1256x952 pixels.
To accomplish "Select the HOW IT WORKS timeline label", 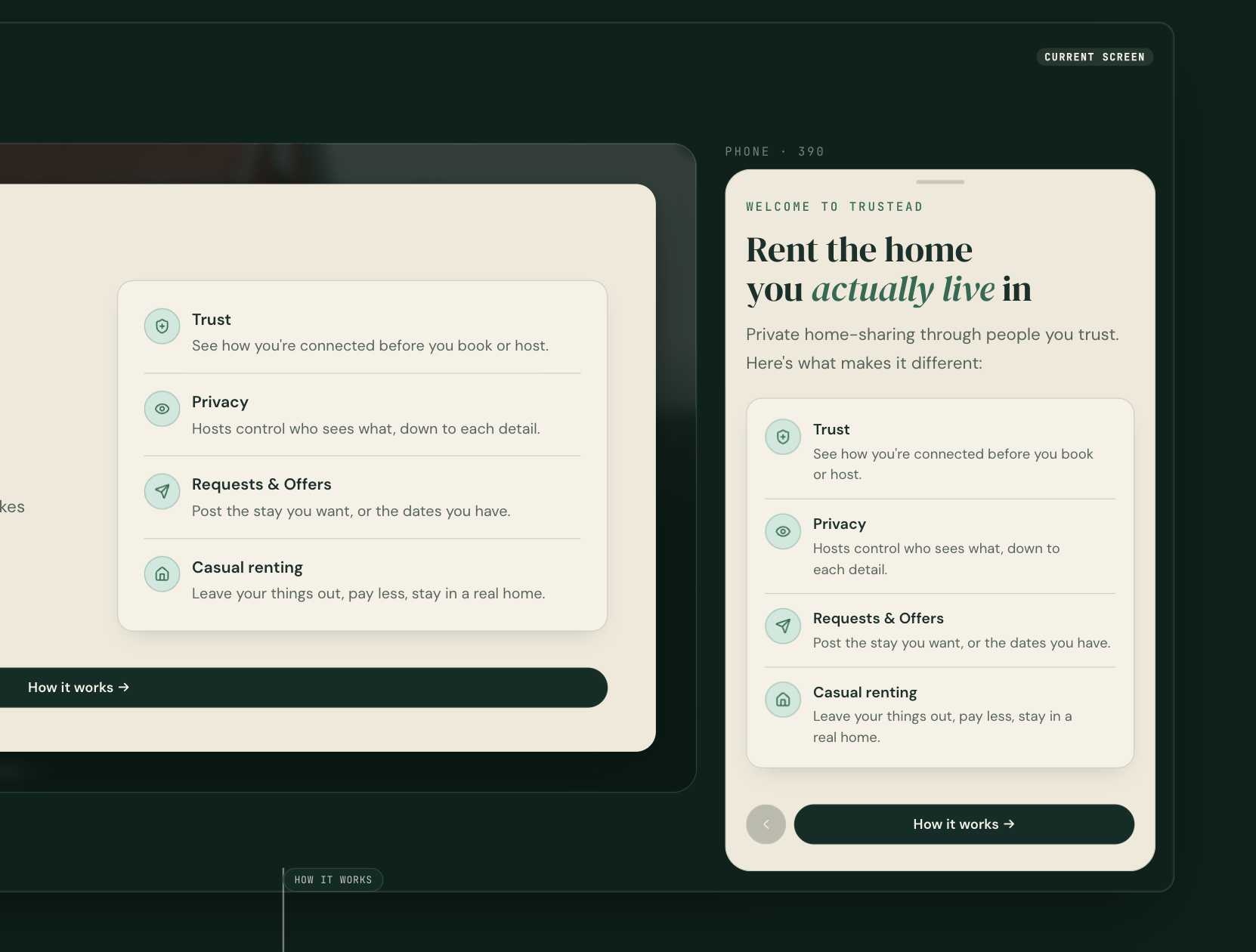I will [x=333, y=879].
